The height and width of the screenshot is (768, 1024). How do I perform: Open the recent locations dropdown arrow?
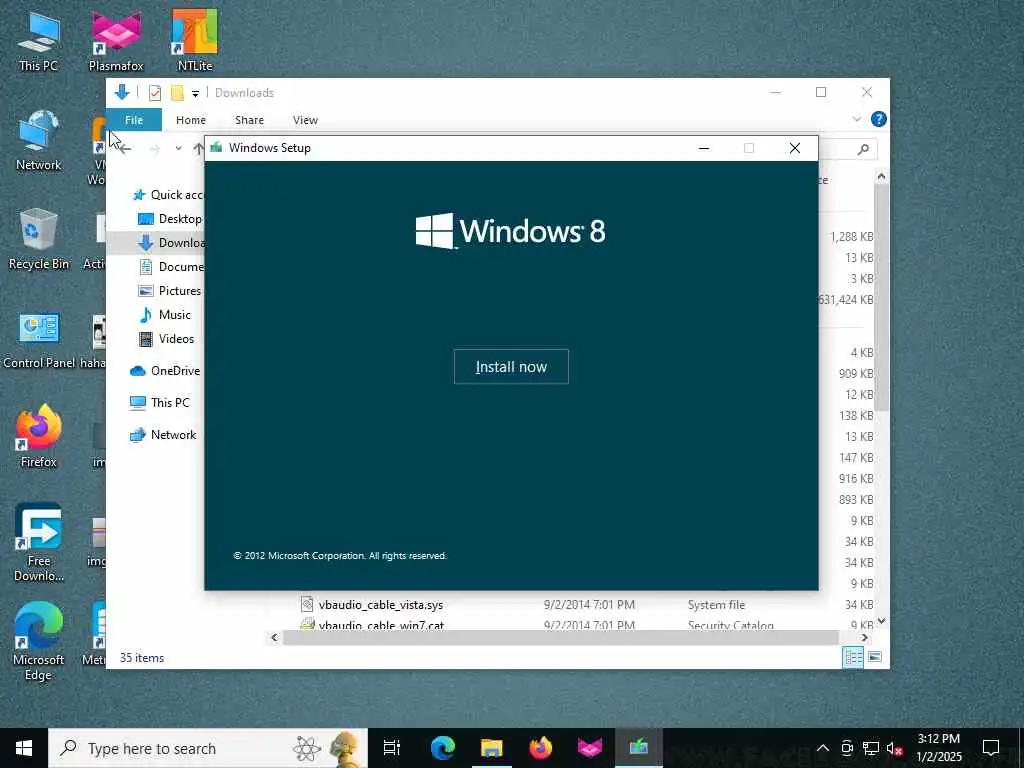tap(178, 149)
